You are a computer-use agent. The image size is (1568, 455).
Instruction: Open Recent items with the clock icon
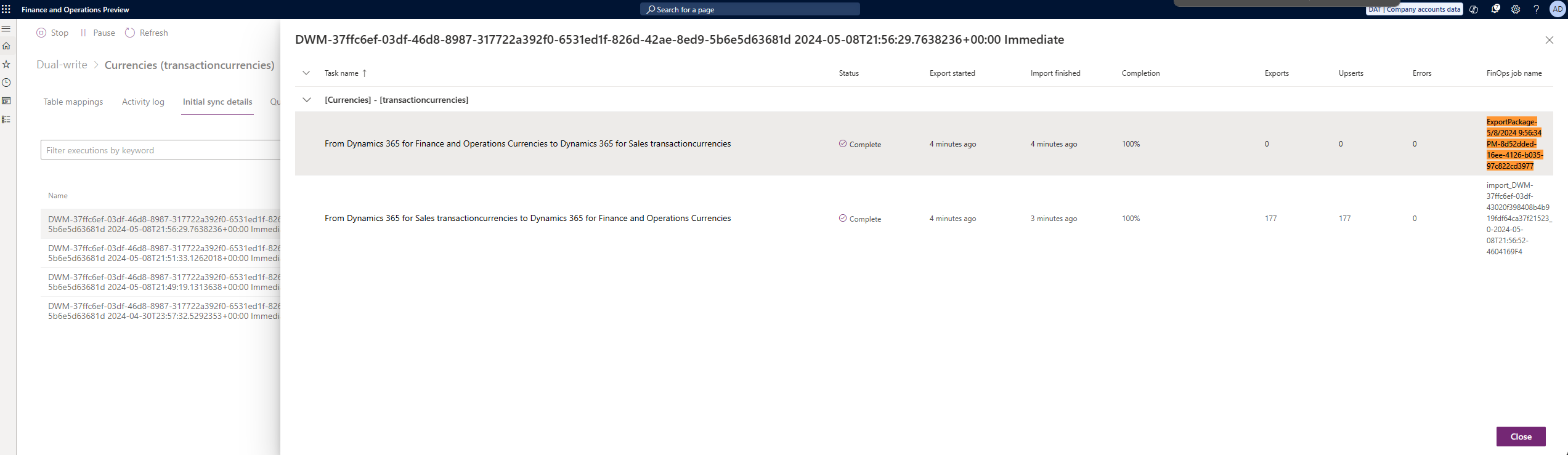6,82
